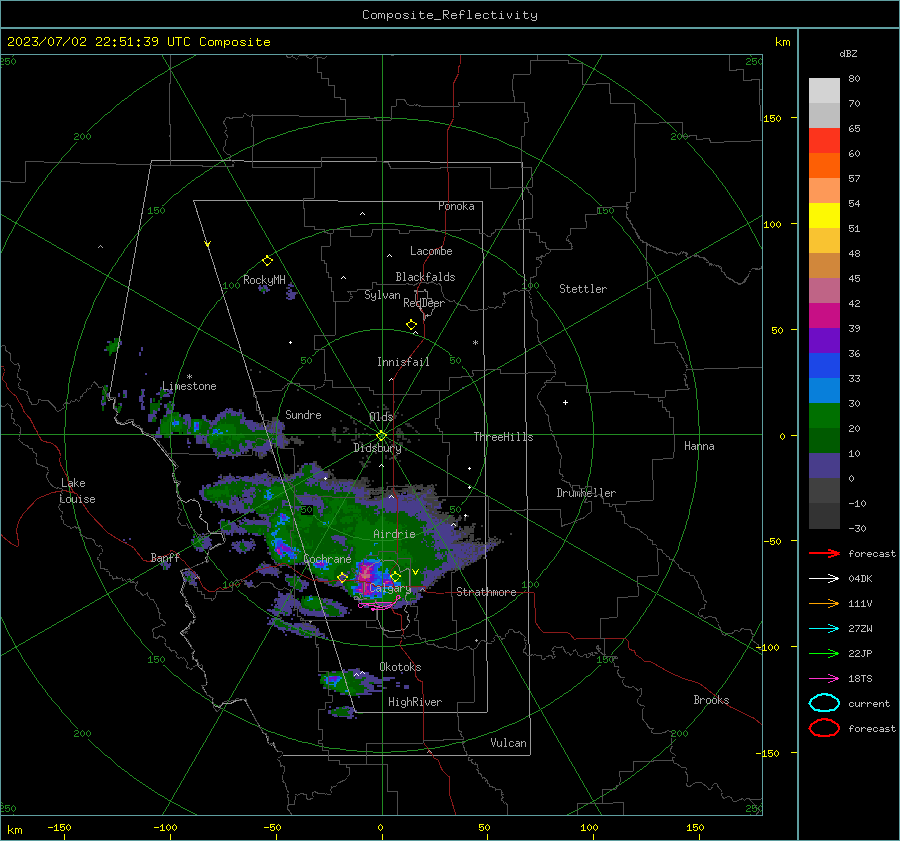The image size is (900, 841).
Task: Click the yellow diamond at radar center near Olds
Action: click(382, 436)
